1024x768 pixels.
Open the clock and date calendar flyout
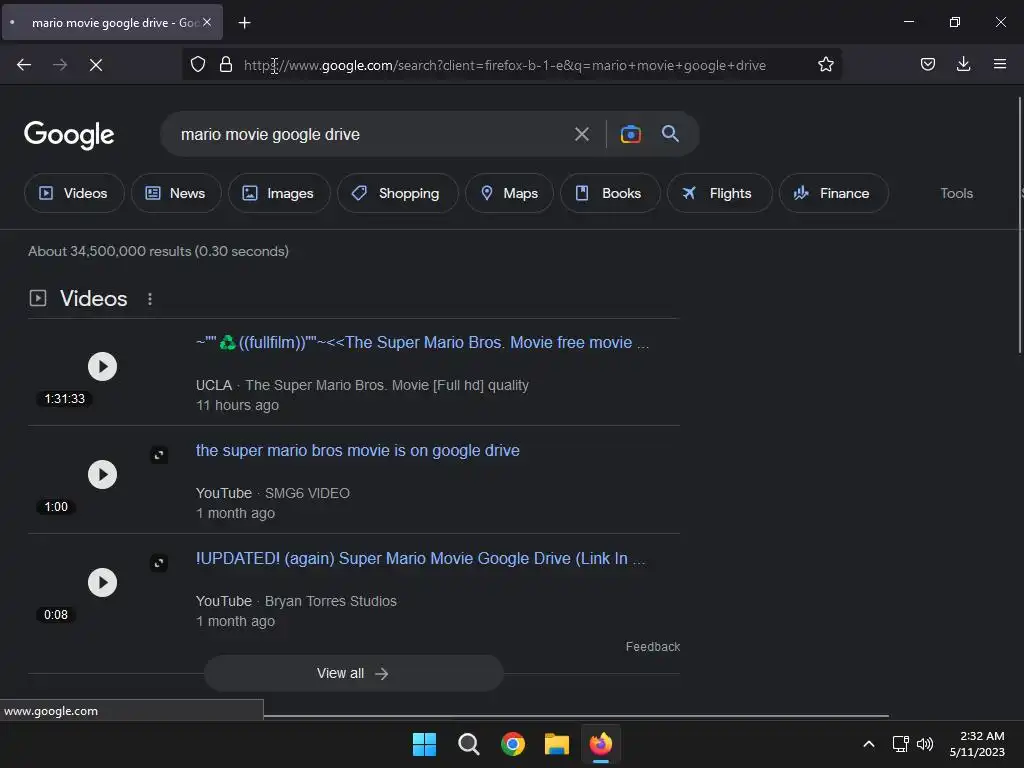click(x=977, y=744)
